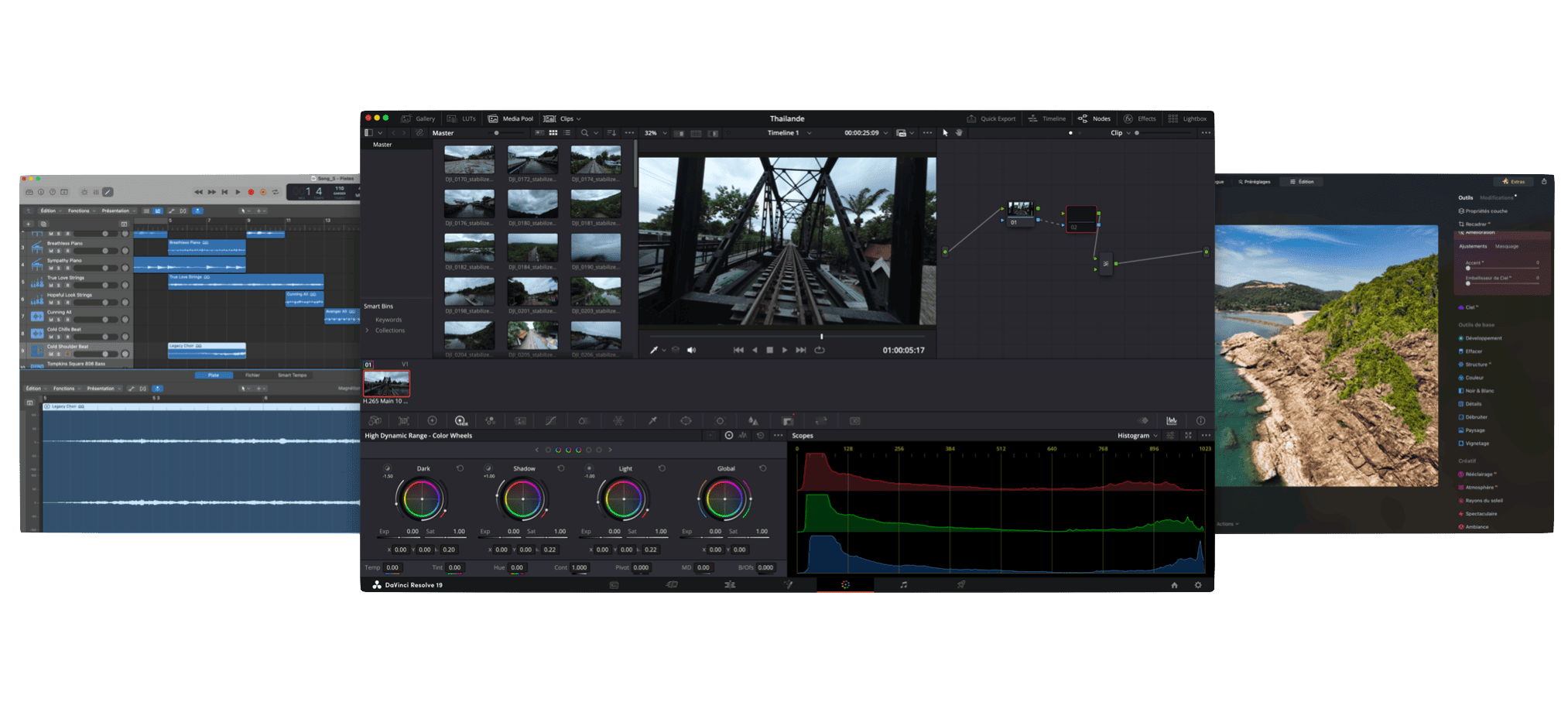Open the Information palette icon
The width and height of the screenshot is (1568, 709).
(x=1200, y=421)
